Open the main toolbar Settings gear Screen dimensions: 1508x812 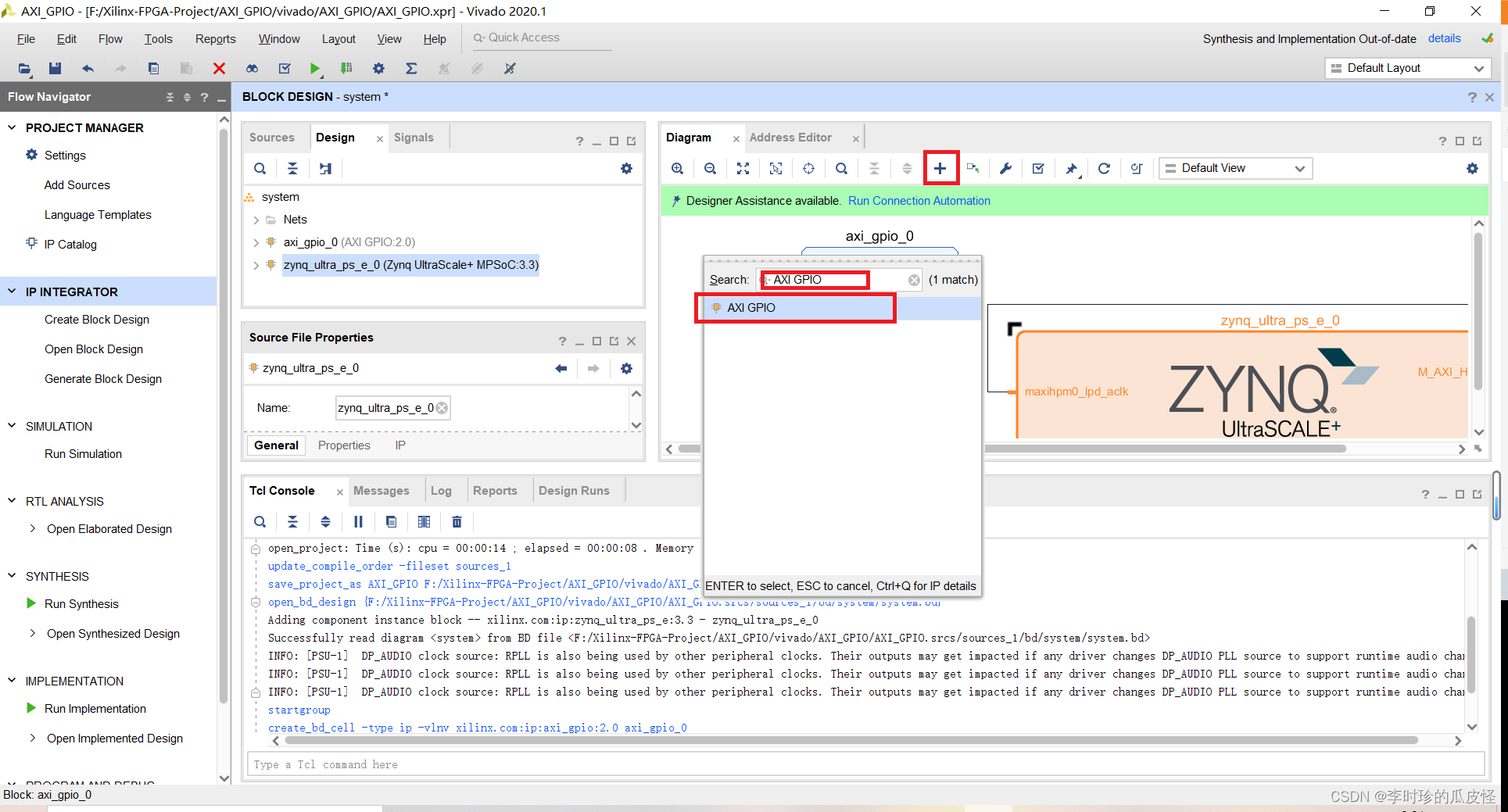pos(378,68)
